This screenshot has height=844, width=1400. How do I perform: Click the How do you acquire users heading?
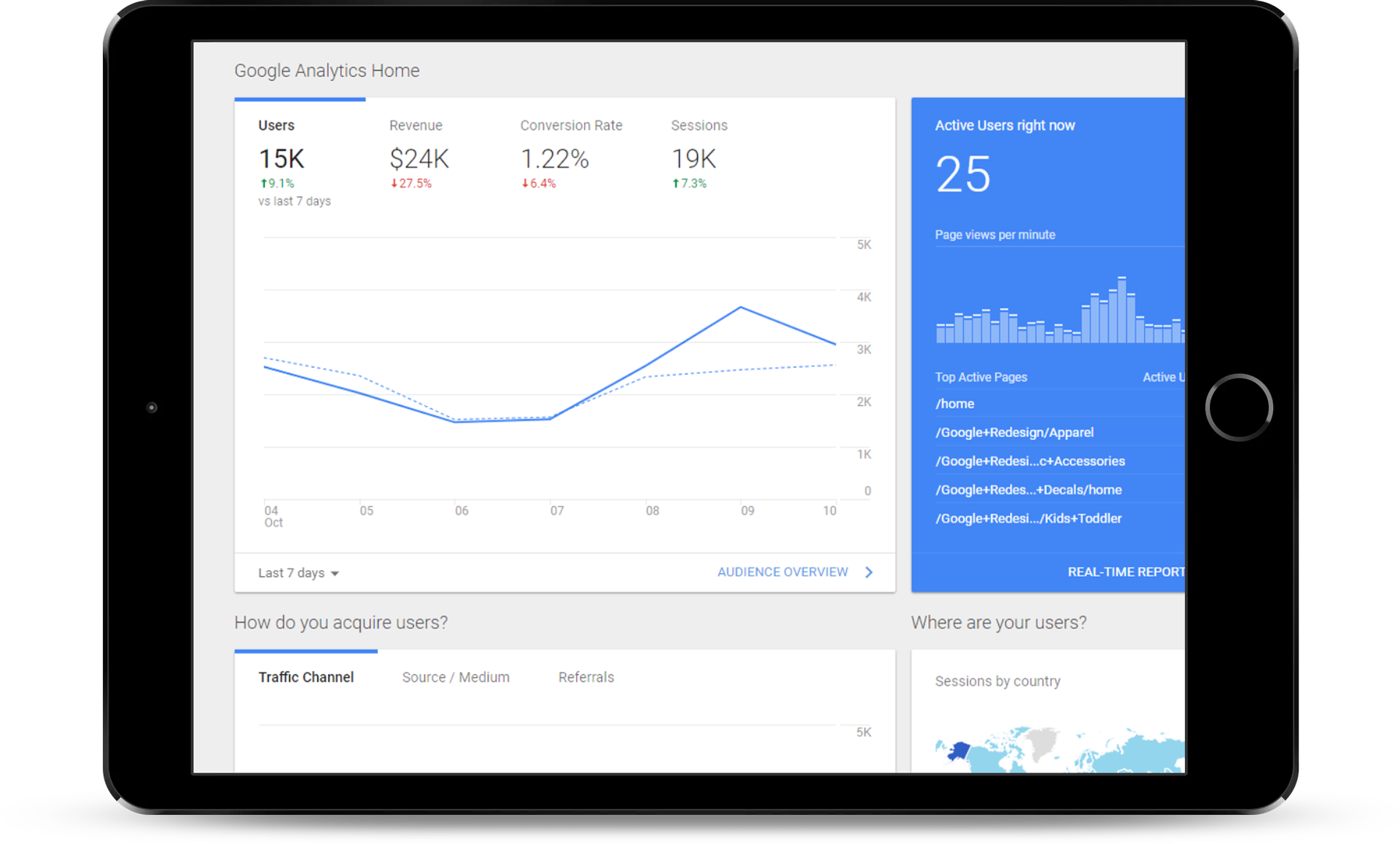click(x=341, y=622)
